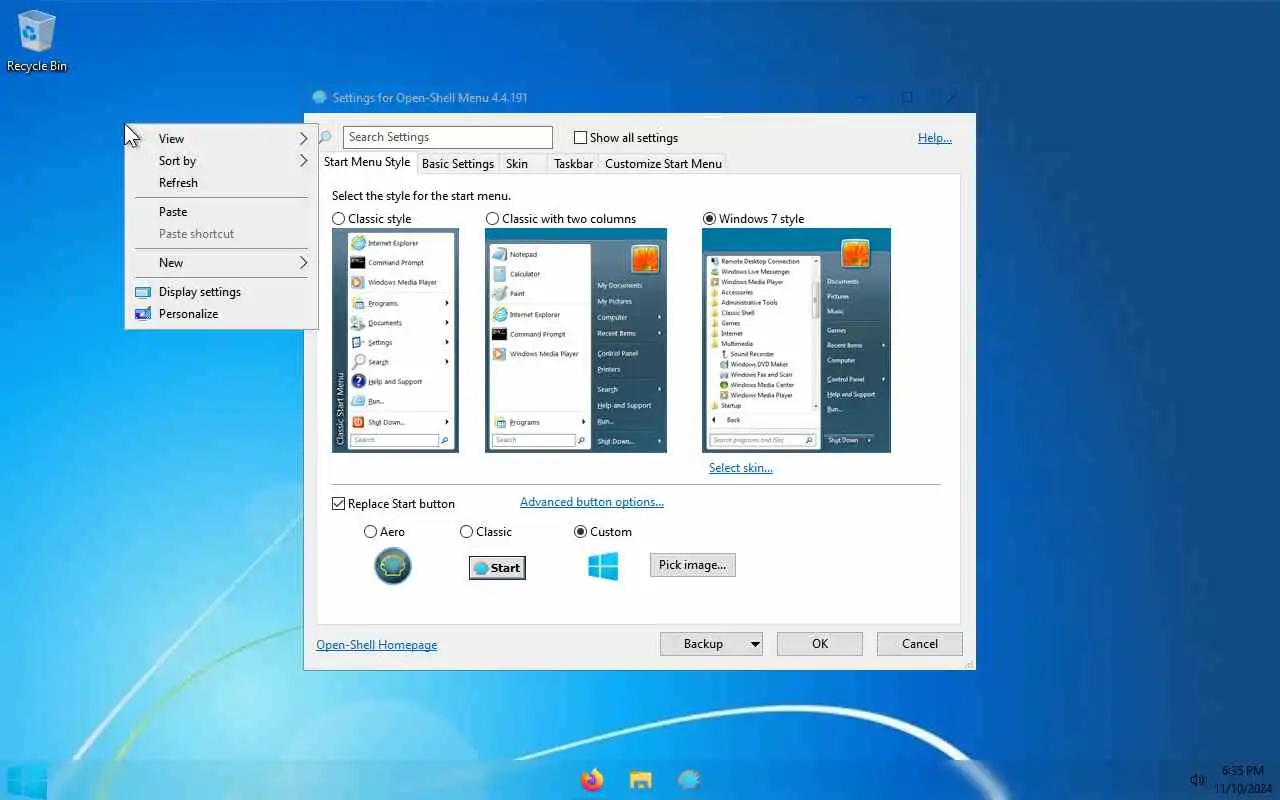Uncheck Replace Start button checkbox

[x=339, y=504]
